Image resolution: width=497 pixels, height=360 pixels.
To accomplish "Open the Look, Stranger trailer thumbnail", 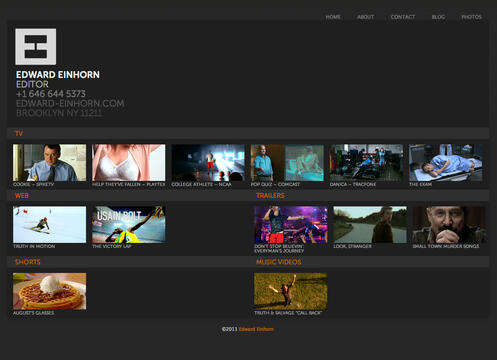I will click(370, 224).
